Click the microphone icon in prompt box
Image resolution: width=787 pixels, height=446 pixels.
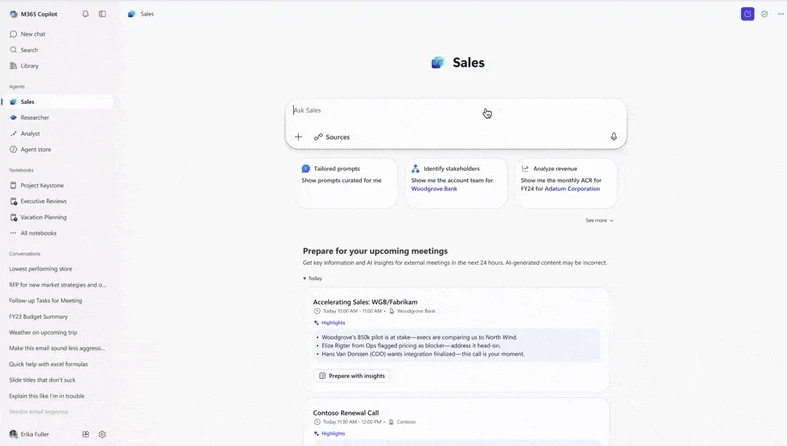click(614, 137)
